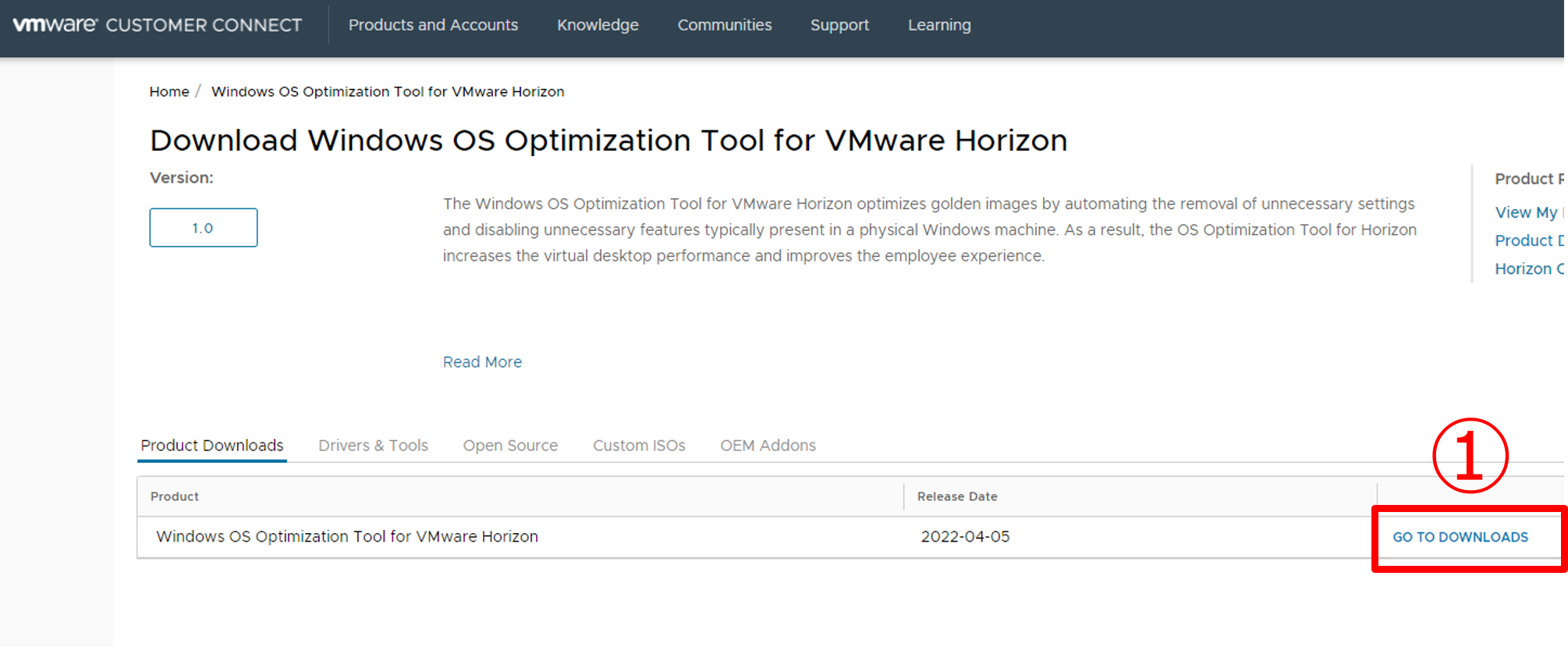
Task: Open the Horizon link in the right sidebar
Action: (x=1527, y=269)
